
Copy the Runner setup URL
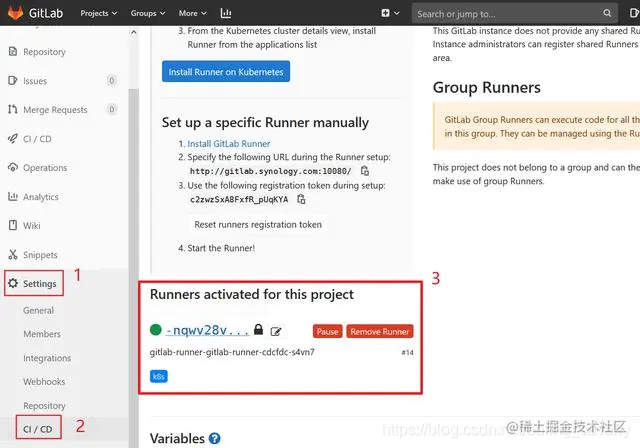click(365, 171)
